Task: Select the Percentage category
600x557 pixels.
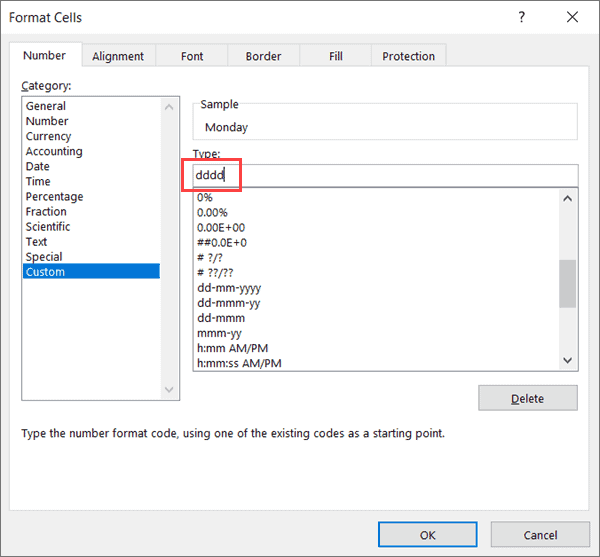Action: tap(55, 197)
